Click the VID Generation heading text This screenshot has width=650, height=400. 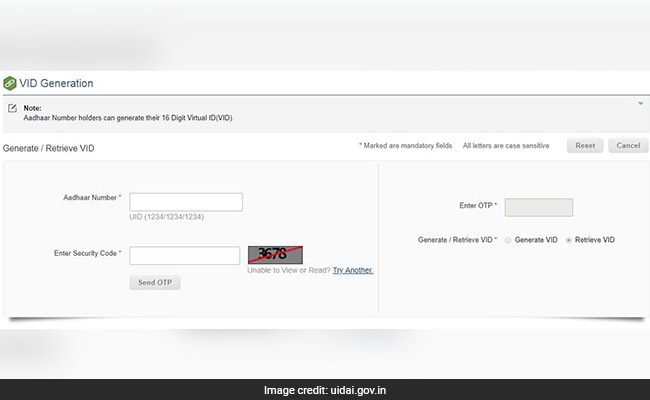coord(56,83)
